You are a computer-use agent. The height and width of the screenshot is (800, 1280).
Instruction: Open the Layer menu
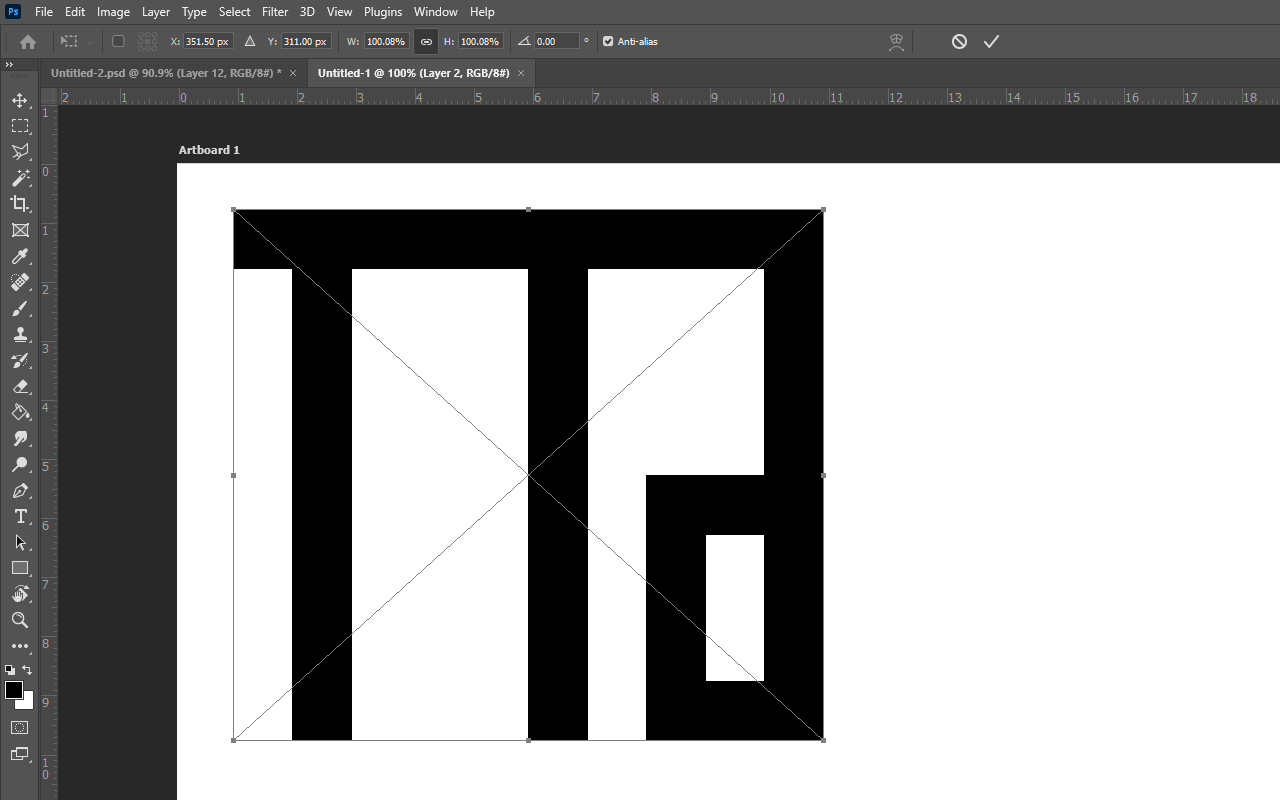point(156,12)
